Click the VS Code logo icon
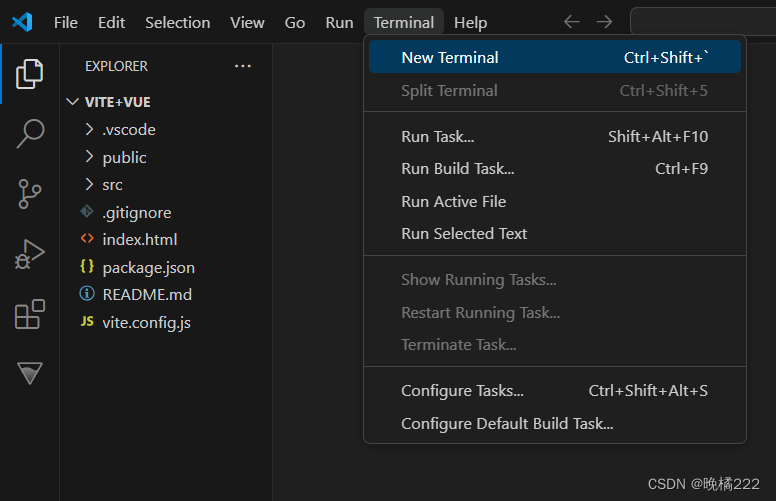The height and width of the screenshot is (501, 776). click(22, 22)
